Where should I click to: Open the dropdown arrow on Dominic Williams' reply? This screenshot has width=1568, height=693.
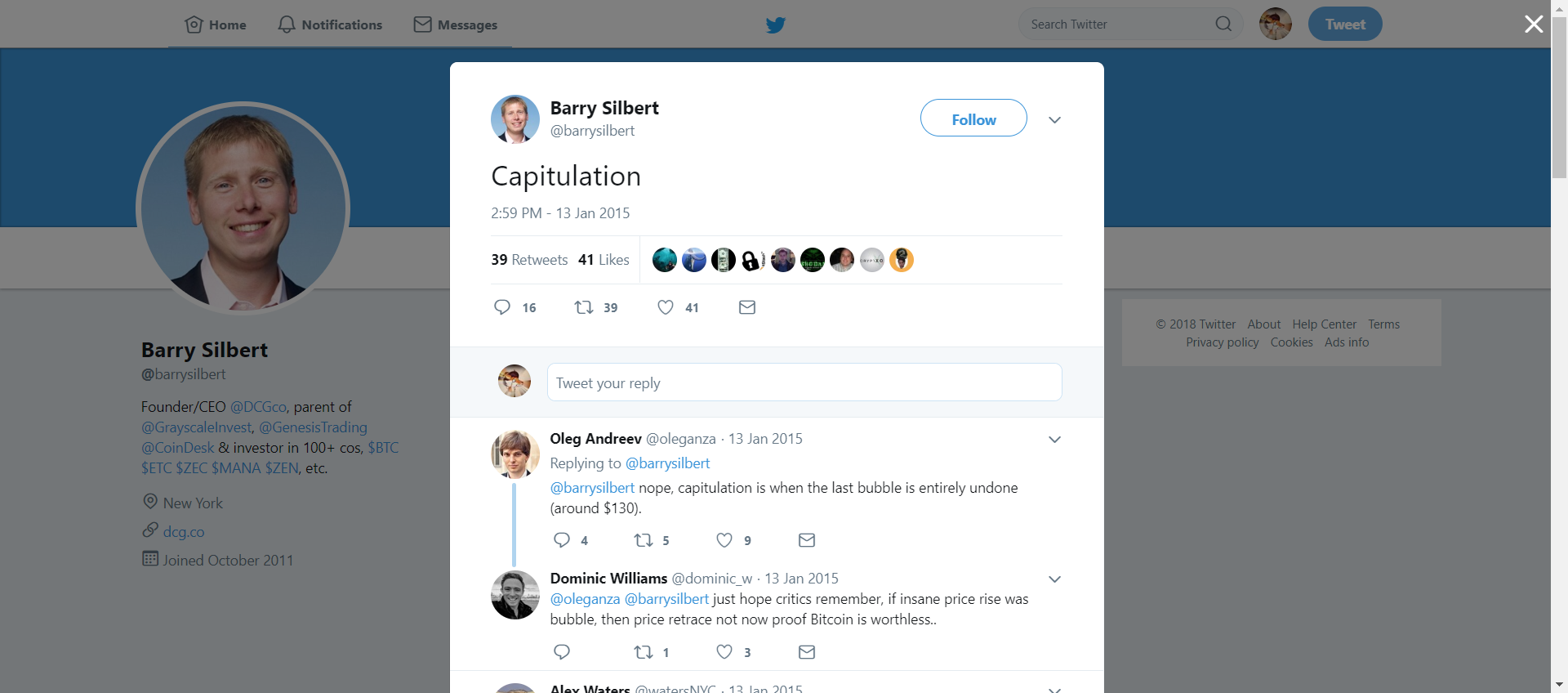point(1055,579)
